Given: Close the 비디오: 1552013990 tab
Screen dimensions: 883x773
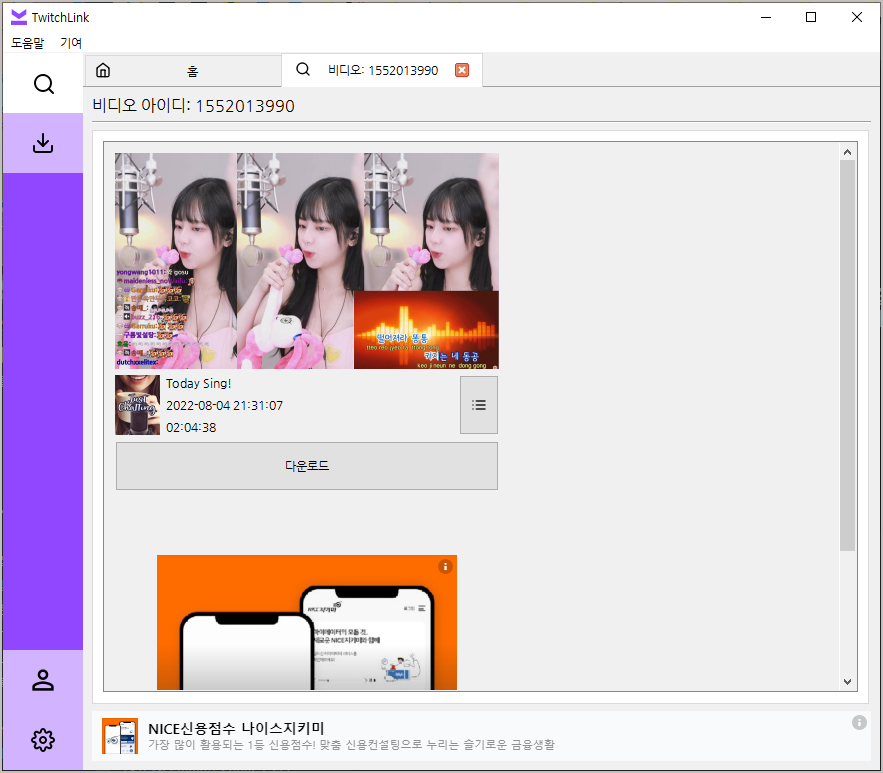Looking at the screenshot, I should [x=462, y=70].
